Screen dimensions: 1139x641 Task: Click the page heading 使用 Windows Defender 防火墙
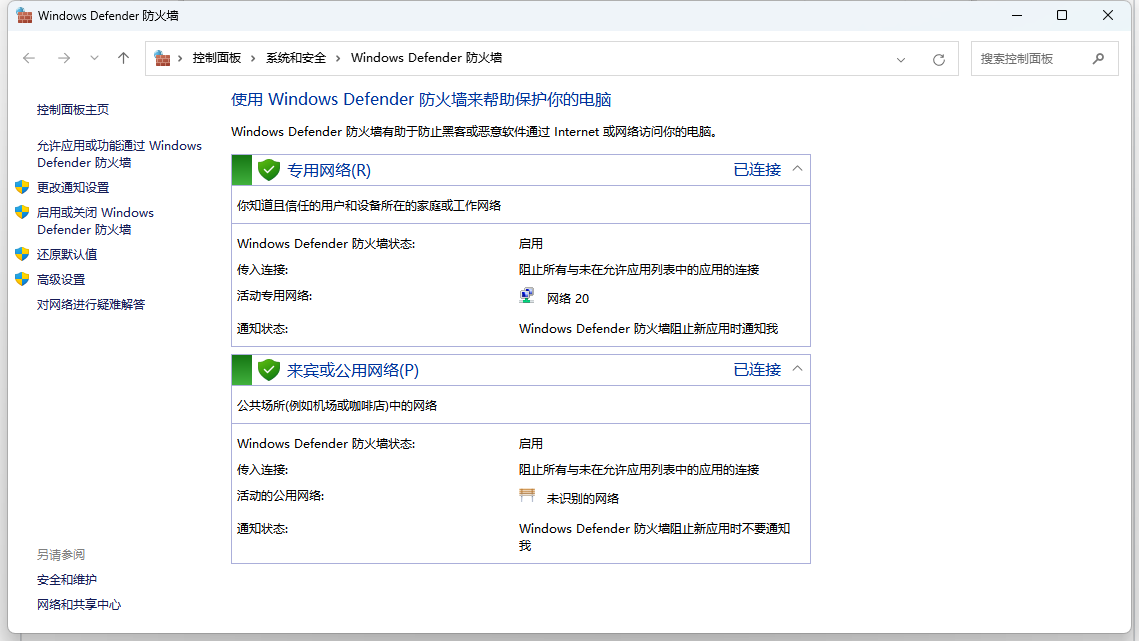(x=421, y=100)
